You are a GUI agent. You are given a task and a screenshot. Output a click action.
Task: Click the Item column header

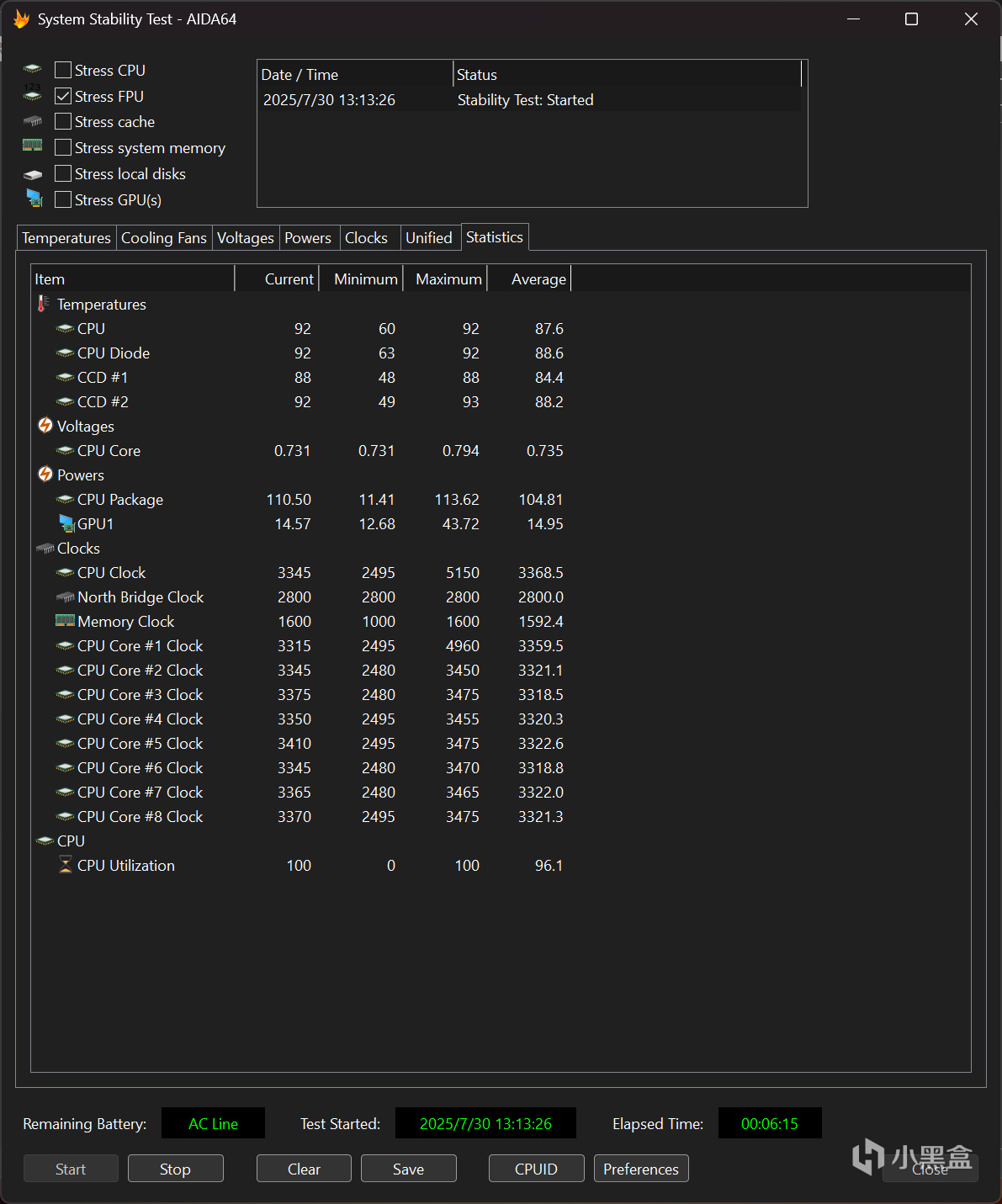pos(133,278)
